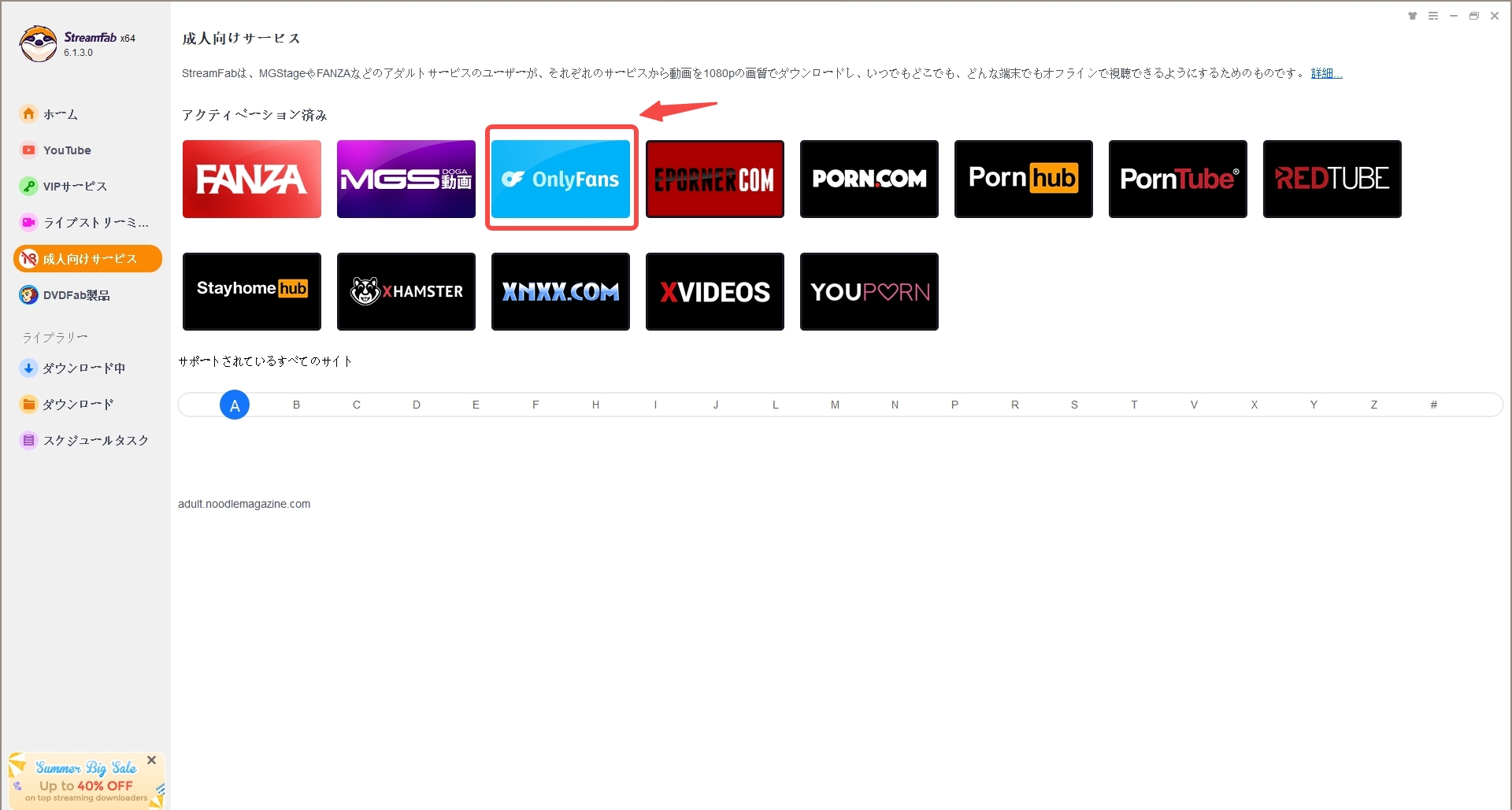1512x810 pixels.
Task: Open the PornTube tile
Action: click(x=1178, y=179)
